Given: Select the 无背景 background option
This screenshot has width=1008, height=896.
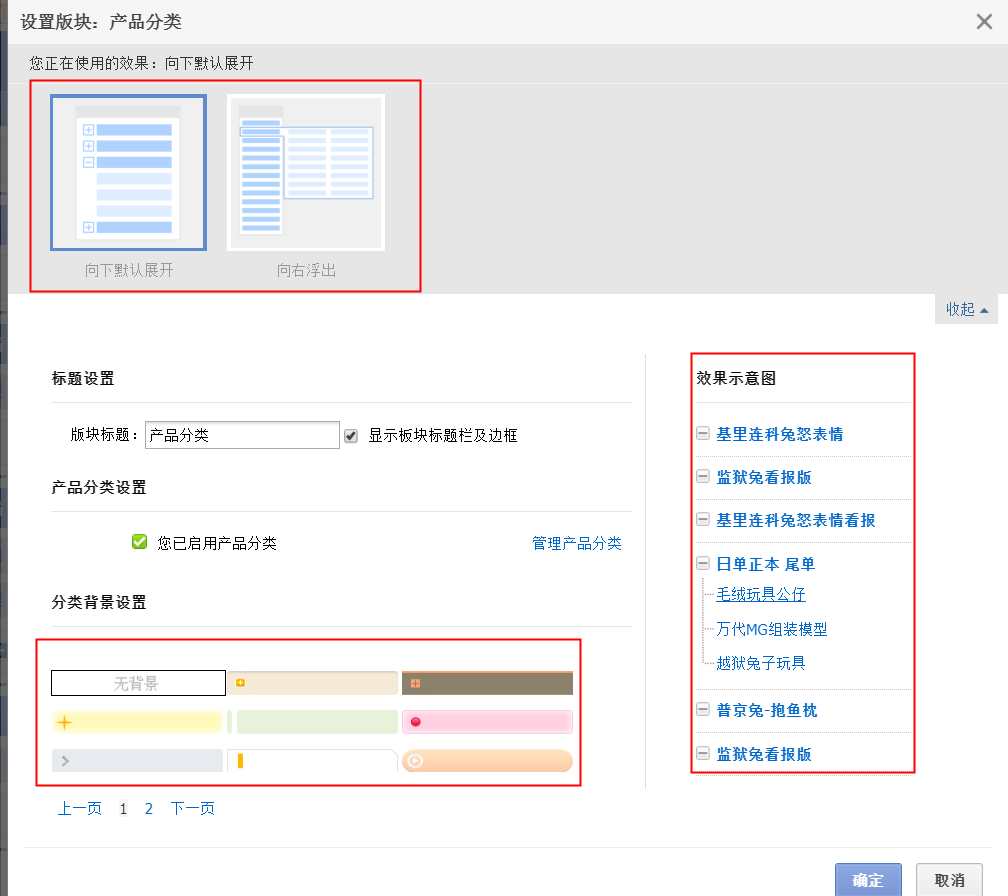Looking at the screenshot, I should 137,682.
